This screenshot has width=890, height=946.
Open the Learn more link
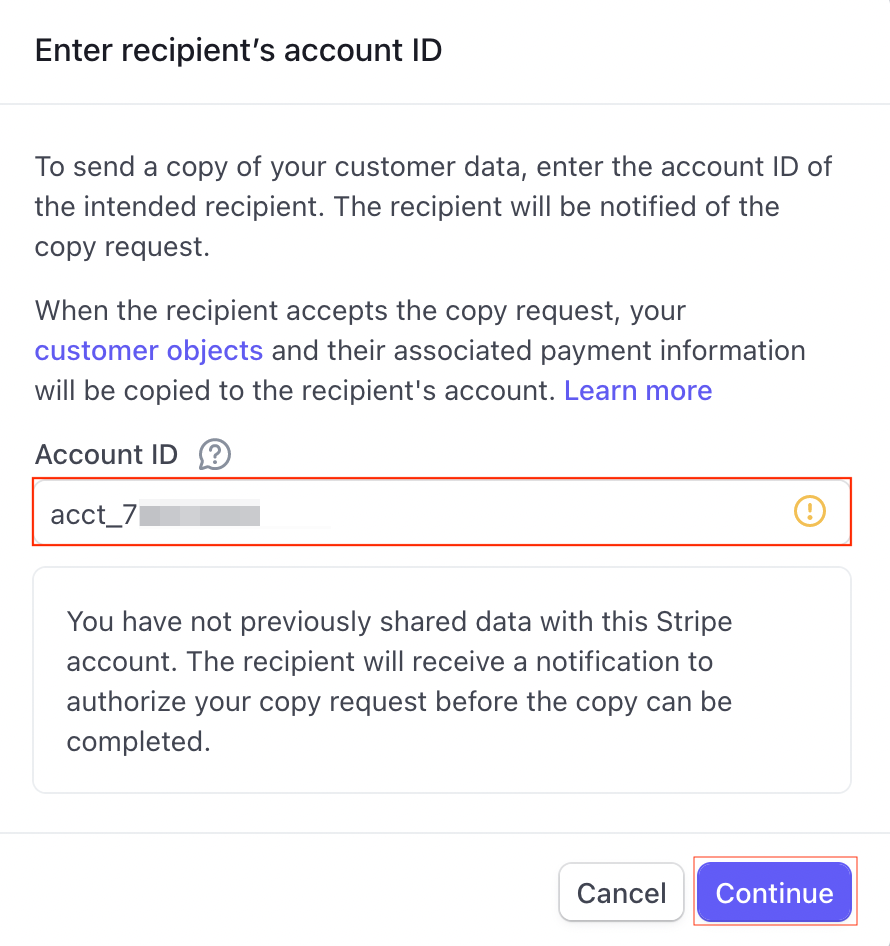point(638,390)
